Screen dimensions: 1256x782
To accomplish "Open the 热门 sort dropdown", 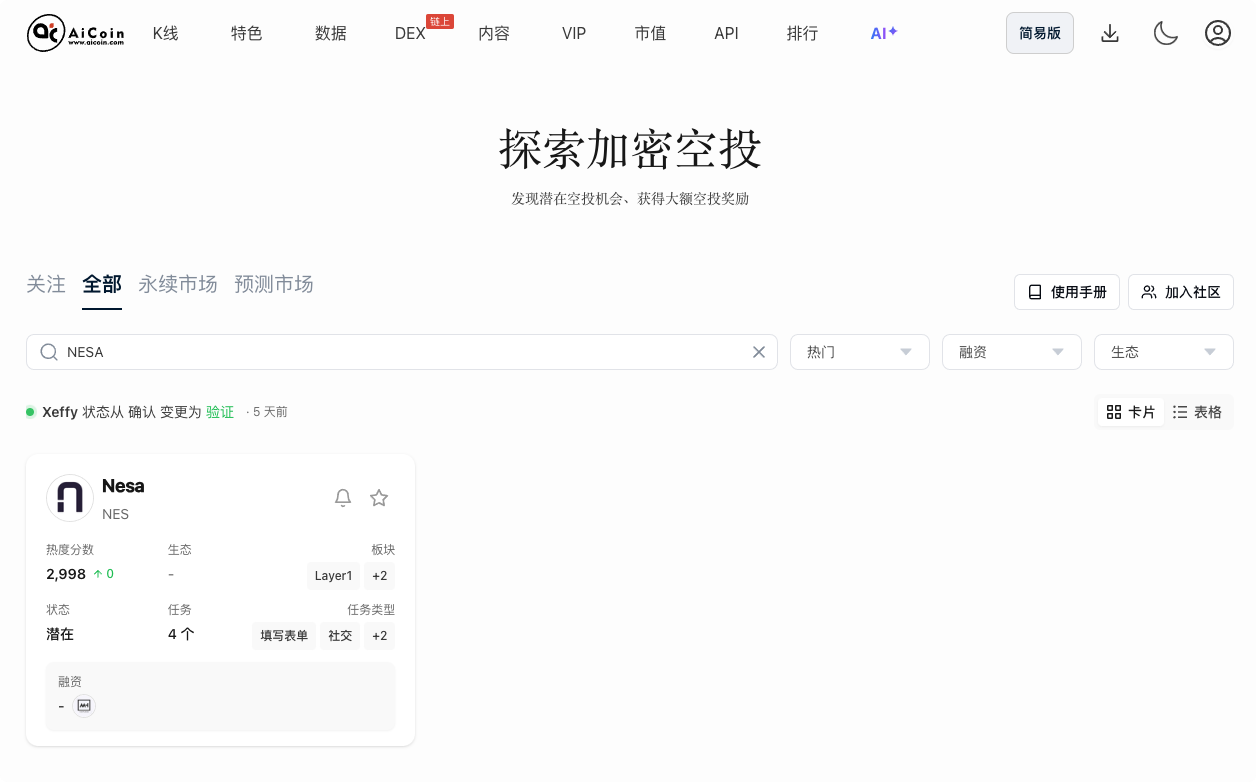I will tap(860, 352).
